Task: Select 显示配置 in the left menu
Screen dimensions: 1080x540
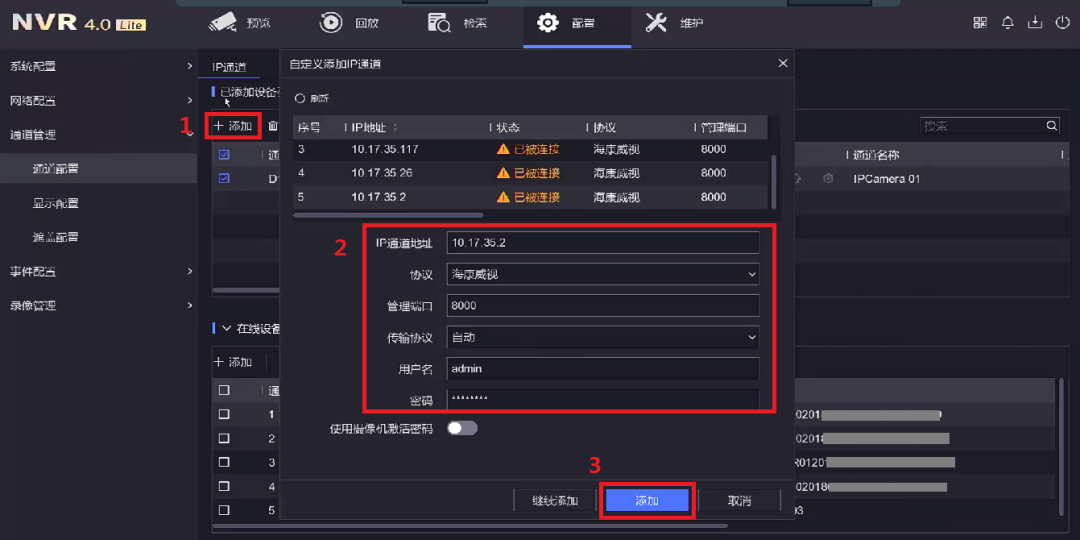Action: pos(56,203)
